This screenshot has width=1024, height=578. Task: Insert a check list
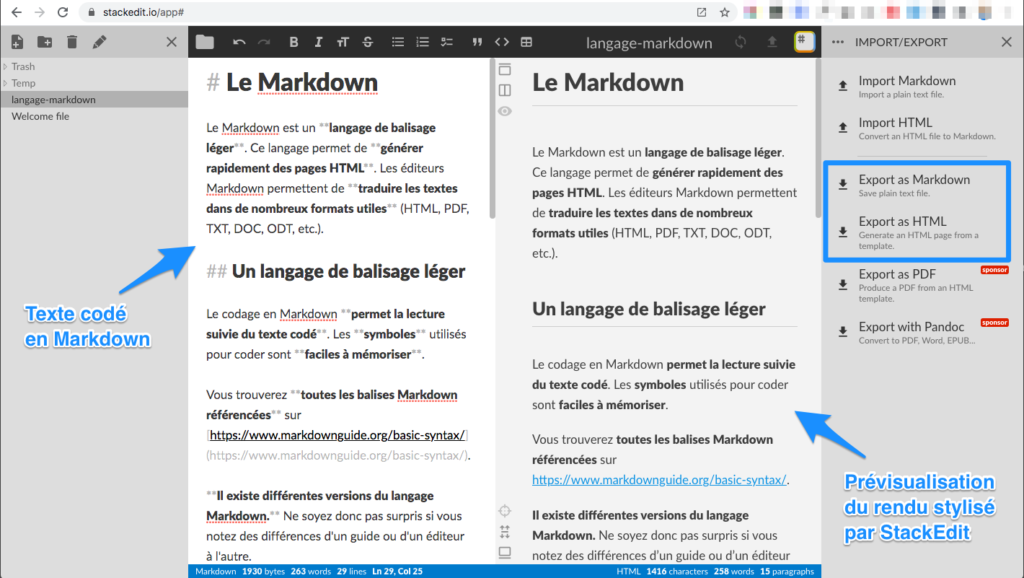447,42
